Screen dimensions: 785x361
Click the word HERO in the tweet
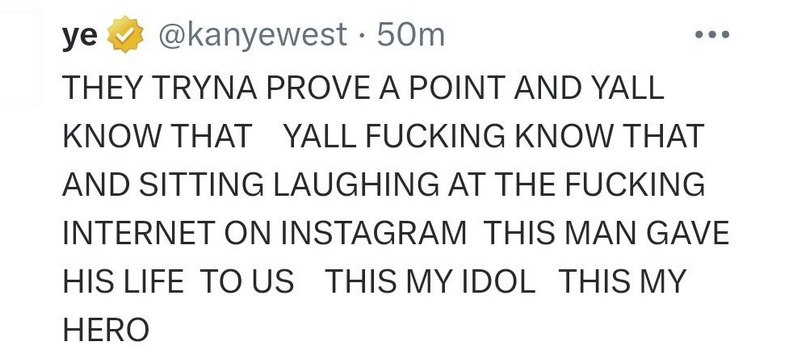tap(106, 330)
